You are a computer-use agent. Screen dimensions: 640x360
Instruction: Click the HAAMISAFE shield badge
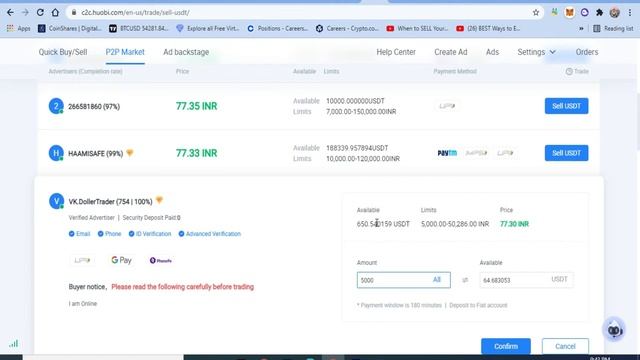point(130,153)
